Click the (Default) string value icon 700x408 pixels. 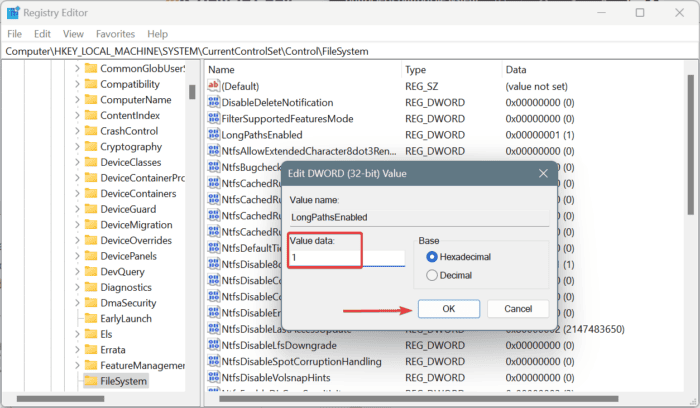pyautogui.click(x=214, y=86)
